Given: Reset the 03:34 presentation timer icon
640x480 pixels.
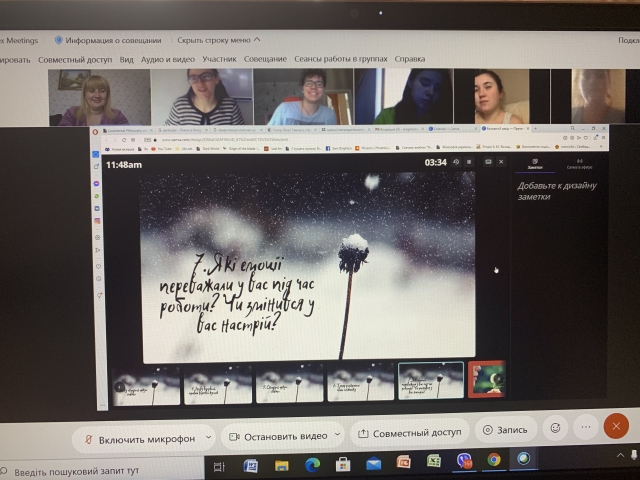Looking at the screenshot, I should [456, 162].
